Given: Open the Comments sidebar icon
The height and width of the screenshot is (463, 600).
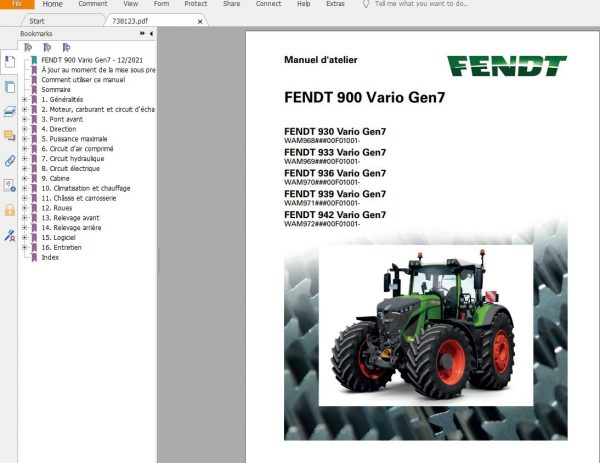Looking at the screenshot, I should (10, 135).
